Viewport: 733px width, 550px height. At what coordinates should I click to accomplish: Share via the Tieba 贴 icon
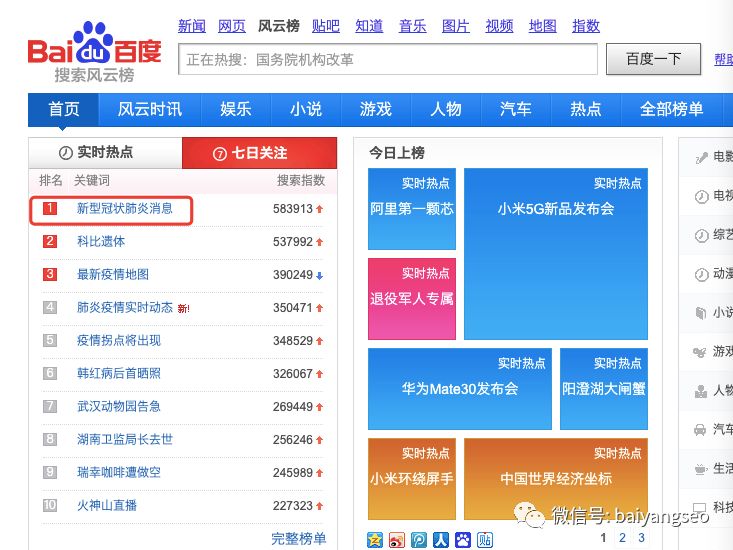485,540
